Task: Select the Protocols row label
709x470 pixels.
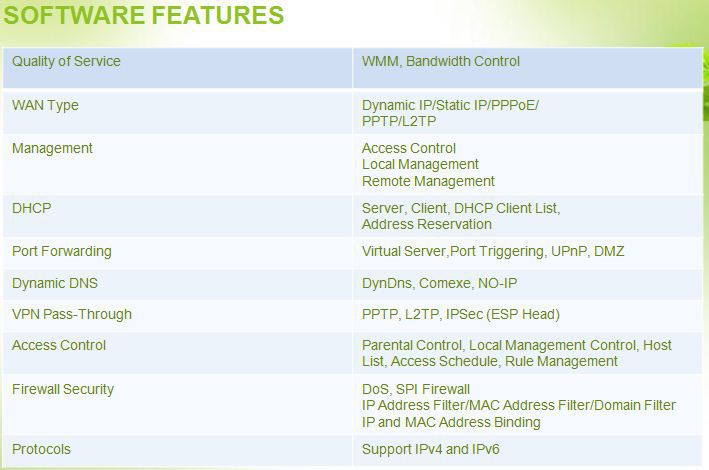Action: point(41,449)
